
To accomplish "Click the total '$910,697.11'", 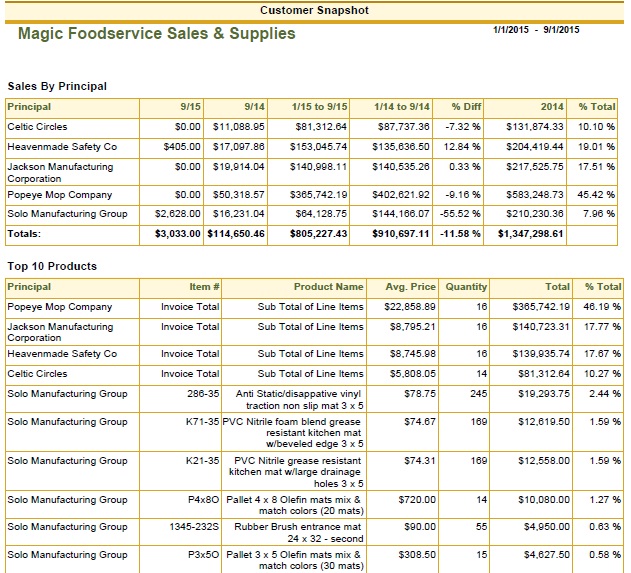I will [x=401, y=234].
